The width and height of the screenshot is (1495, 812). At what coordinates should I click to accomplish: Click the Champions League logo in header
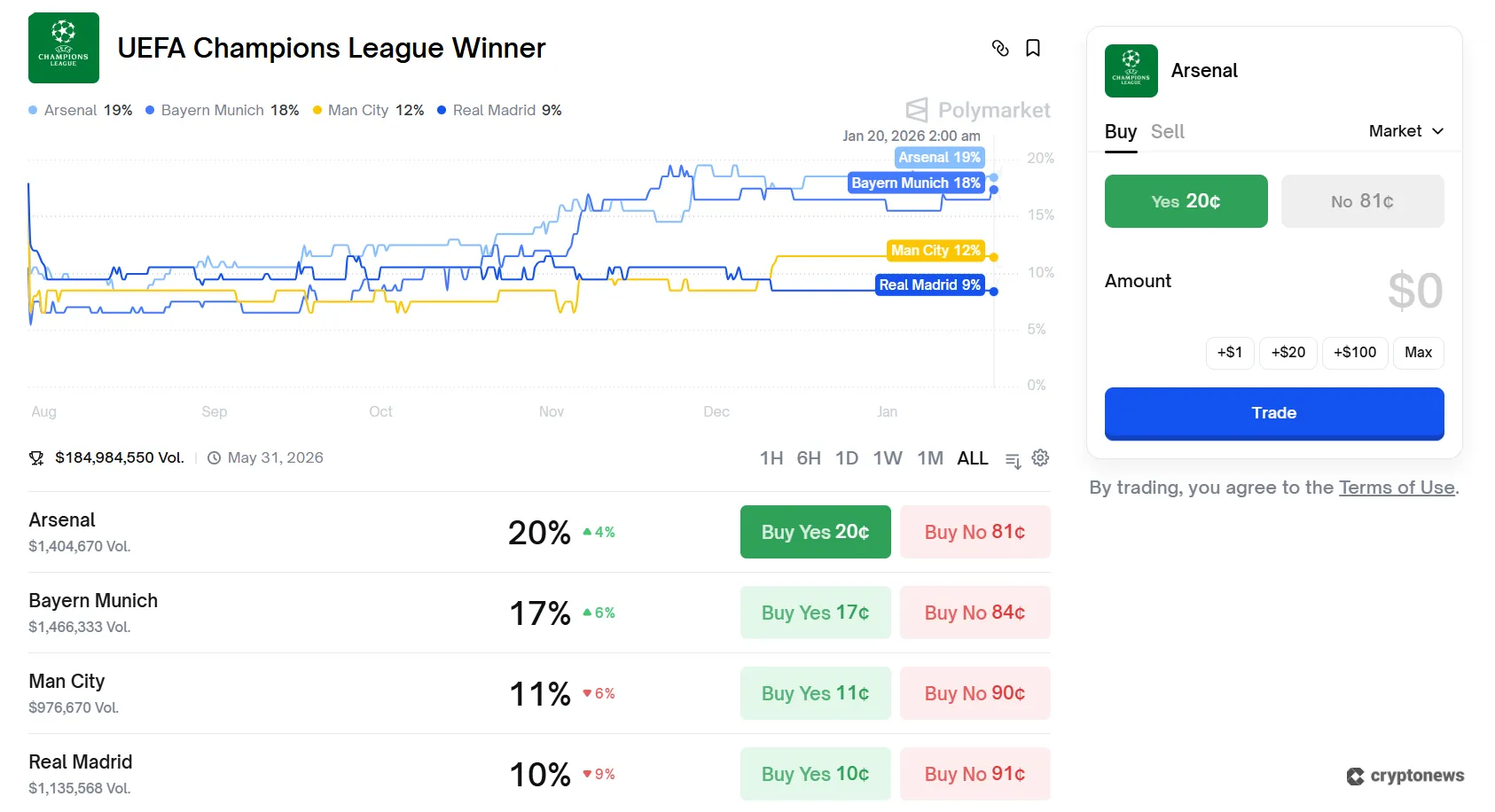point(64,48)
